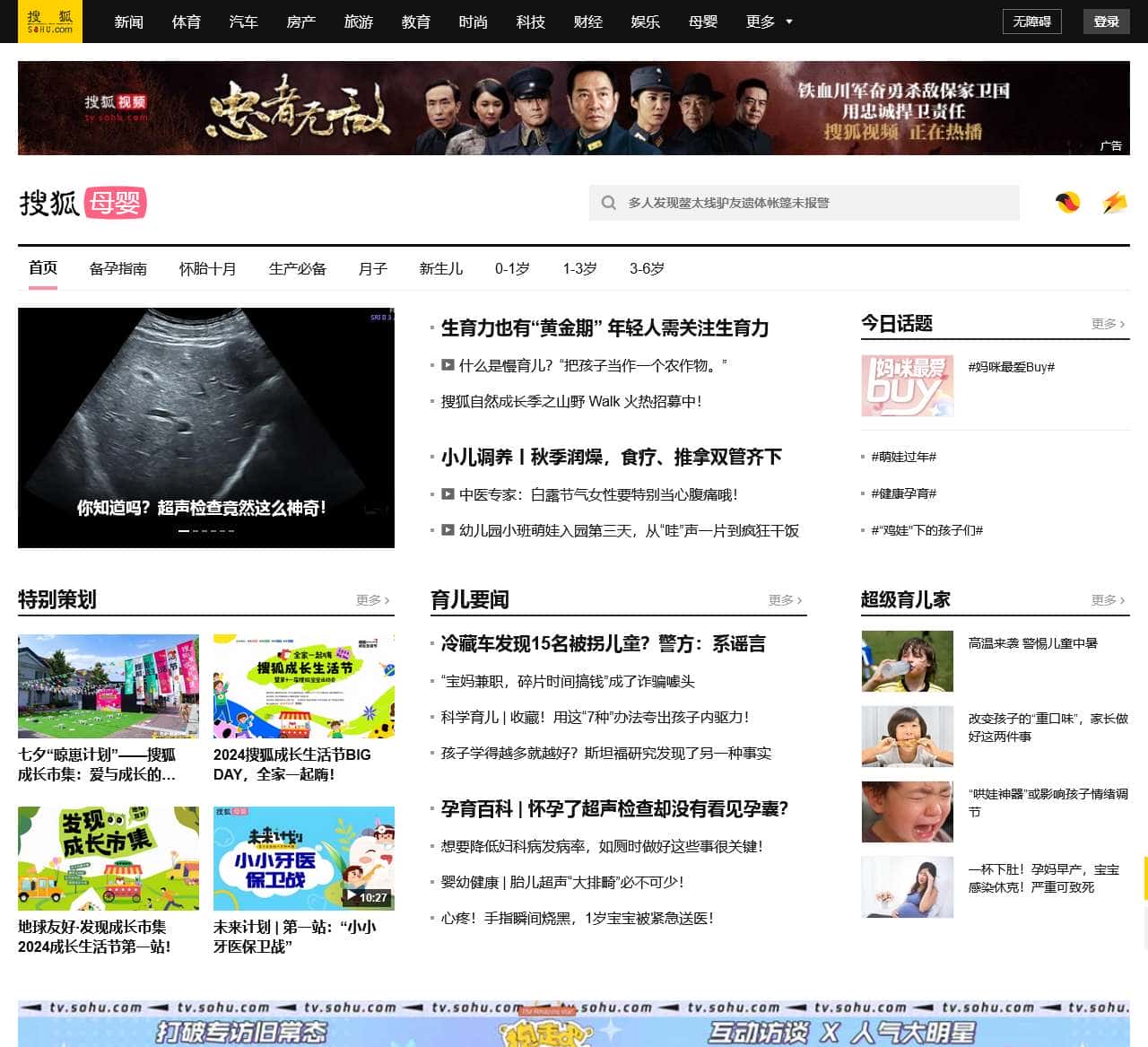Click the Sohu logo in top bar
This screenshot has width=1148, height=1047.
point(50,22)
